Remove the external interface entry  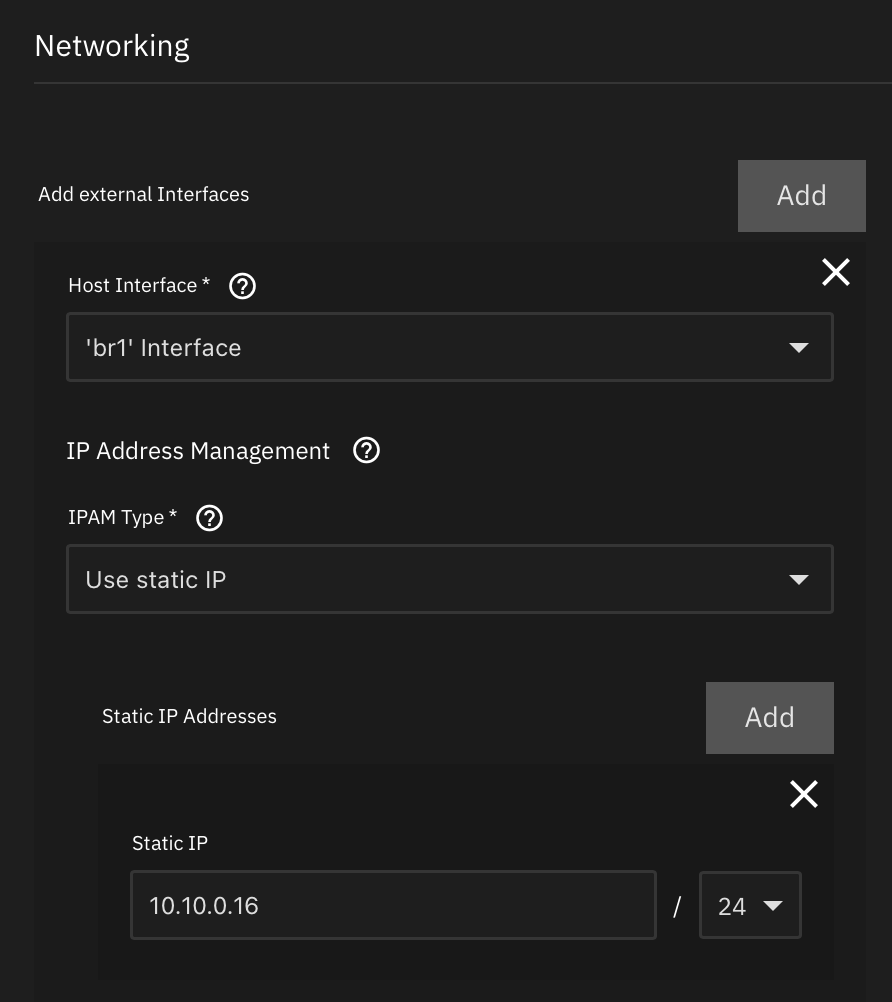[x=835, y=272]
